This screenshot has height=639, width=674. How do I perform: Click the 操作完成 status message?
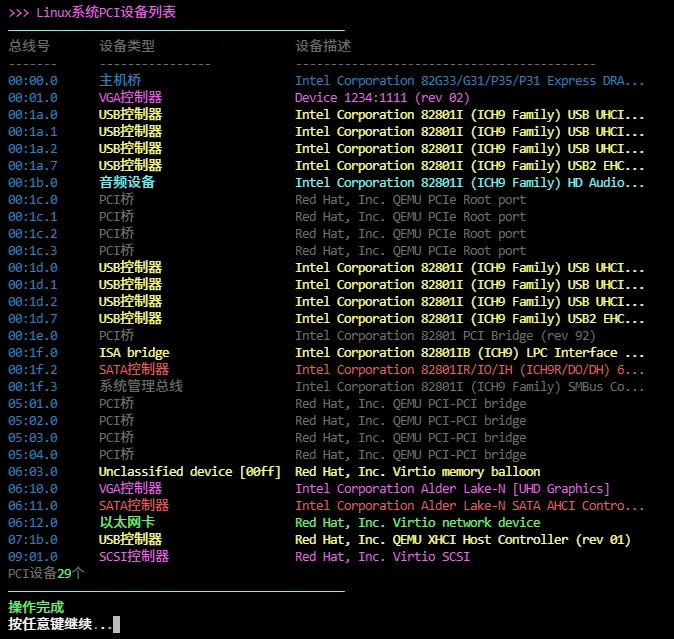[x=36, y=607]
